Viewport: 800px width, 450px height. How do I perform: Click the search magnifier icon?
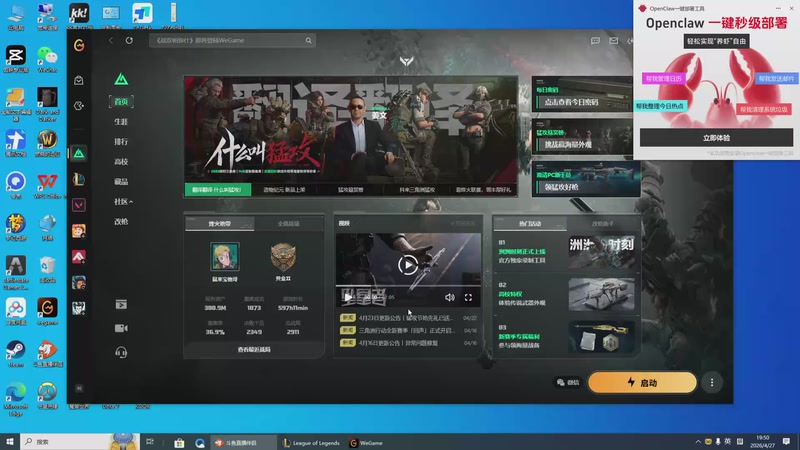(x=309, y=40)
